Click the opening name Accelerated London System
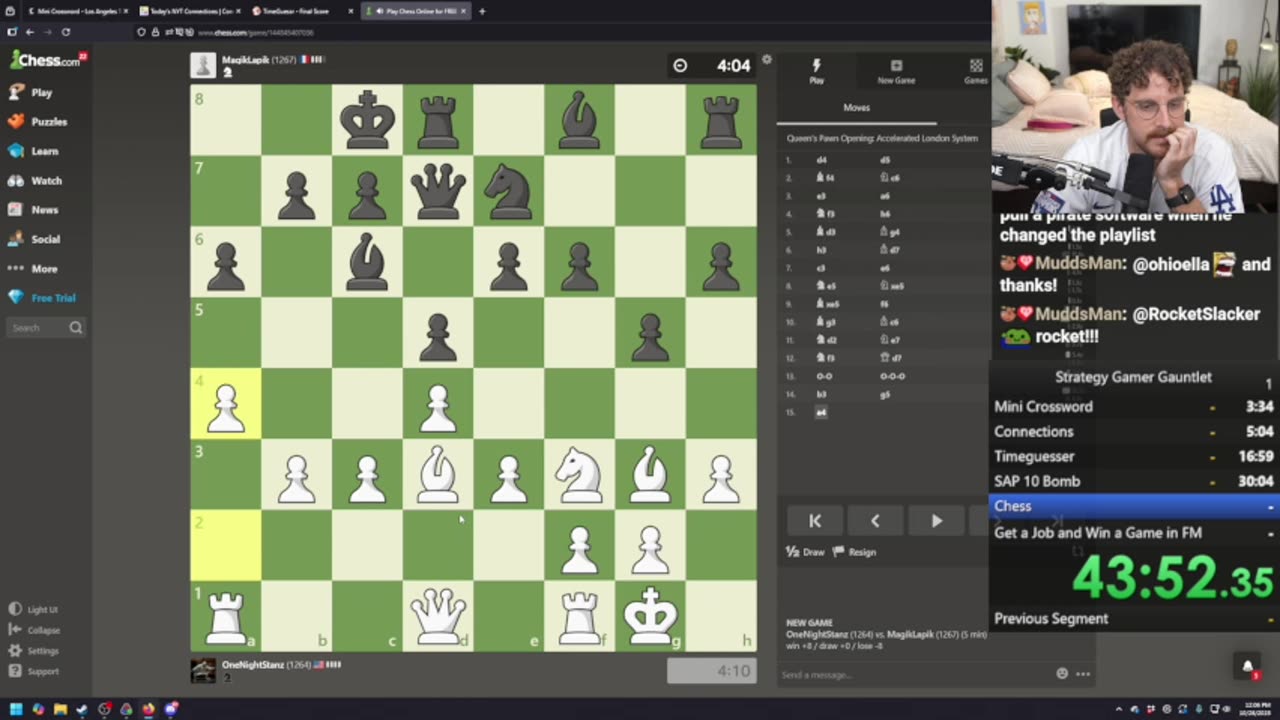The image size is (1280, 720). point(882,138)
